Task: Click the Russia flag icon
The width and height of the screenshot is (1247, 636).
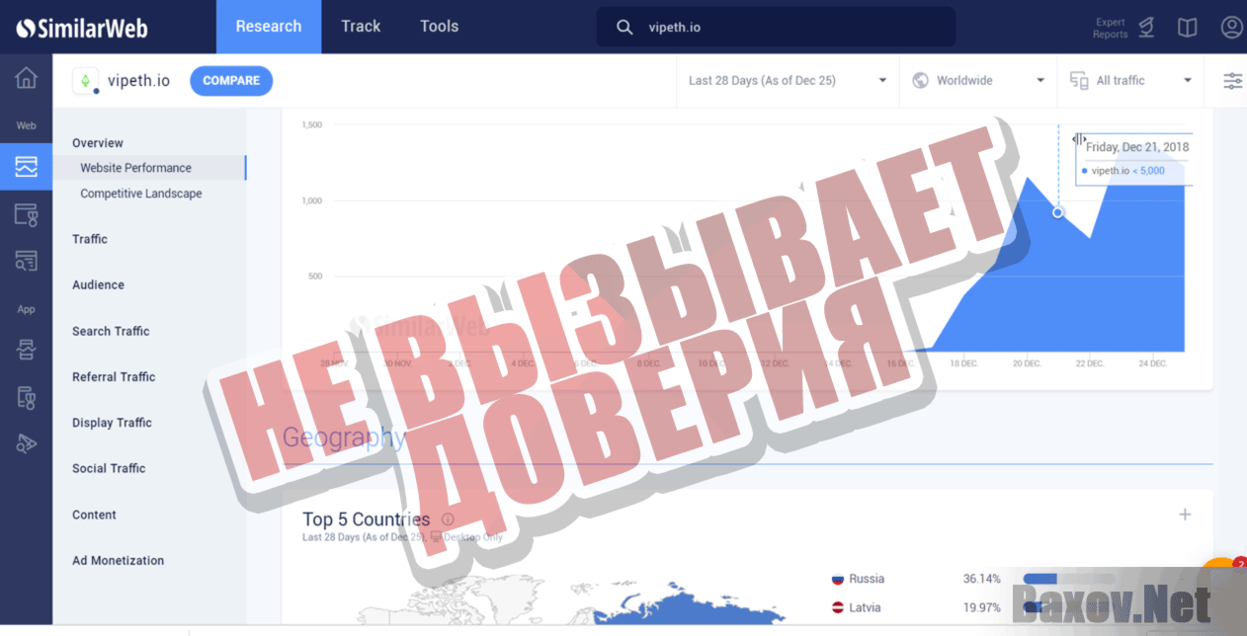Action: (838, 579)
